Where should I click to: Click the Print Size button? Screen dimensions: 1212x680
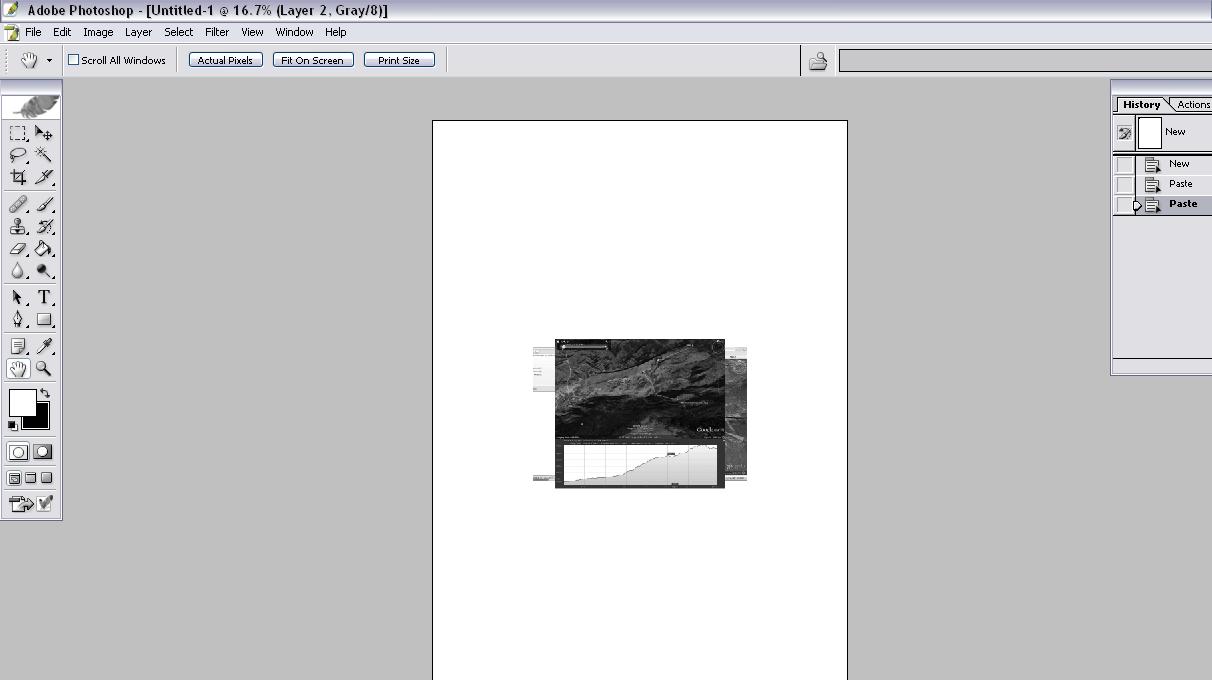click(x=399, y=60)
